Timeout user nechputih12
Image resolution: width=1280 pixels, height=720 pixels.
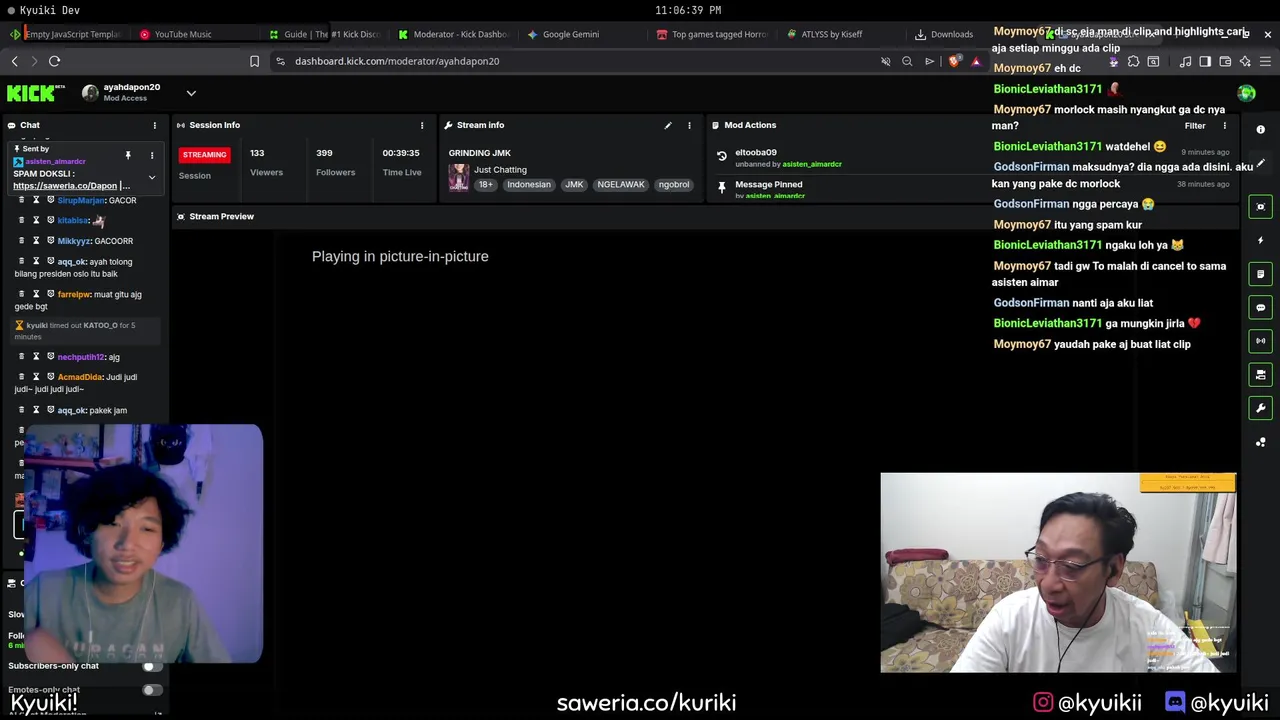(x=36, y=357)
